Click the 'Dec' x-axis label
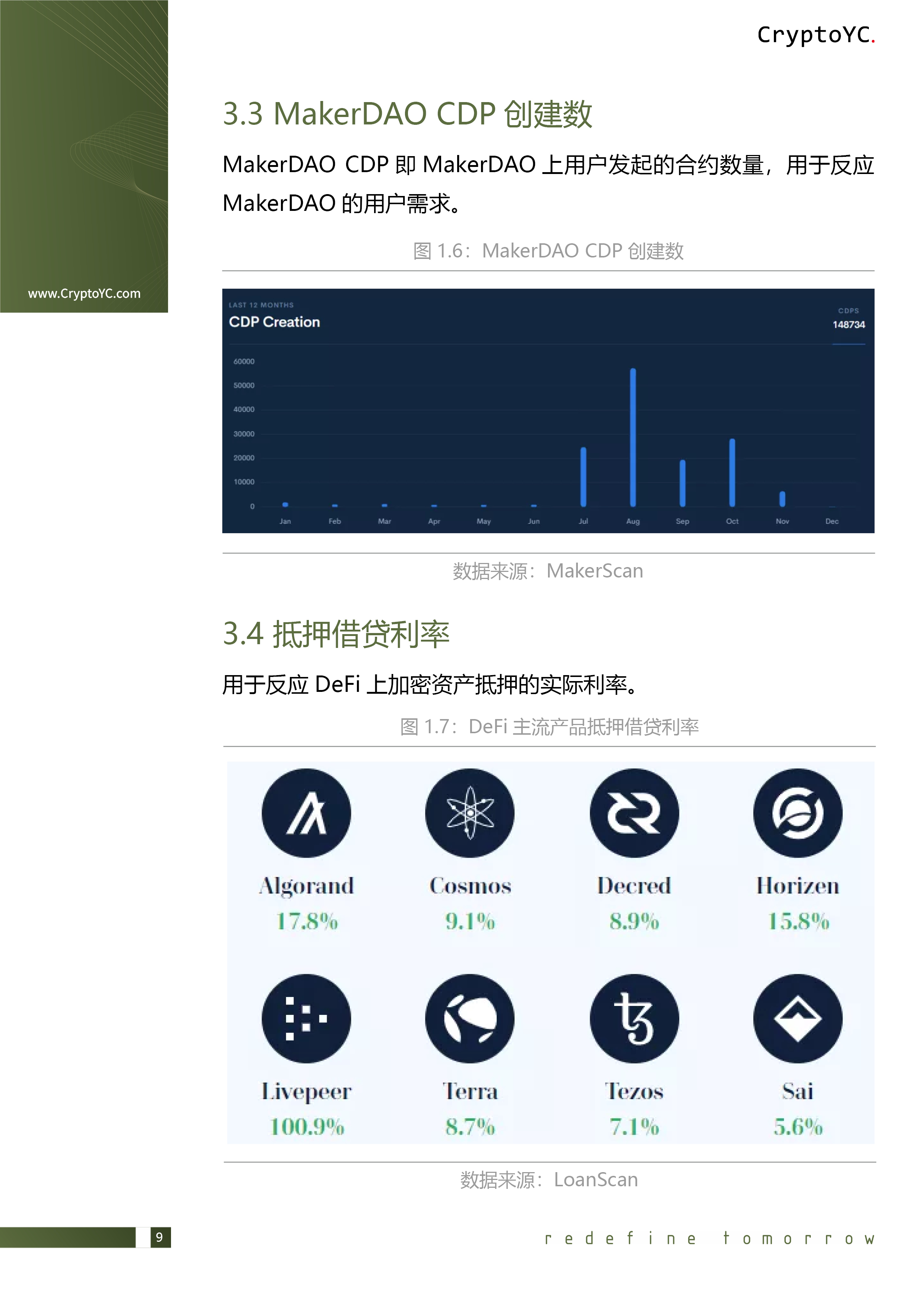The image size is (924, 1307). (832, 522)
